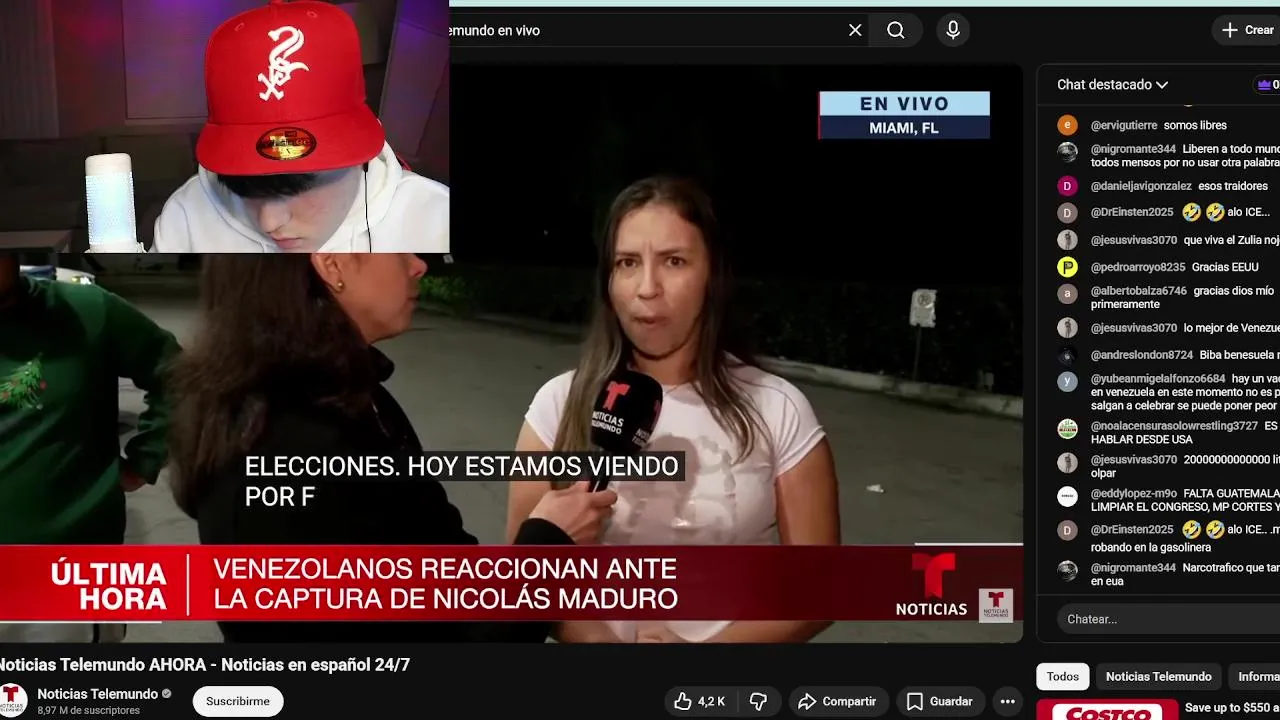The width and height of the screenshot is (1280, 720).
Task: Click the Noticias Telemundo channel avatar
Action: coord(12,699)
